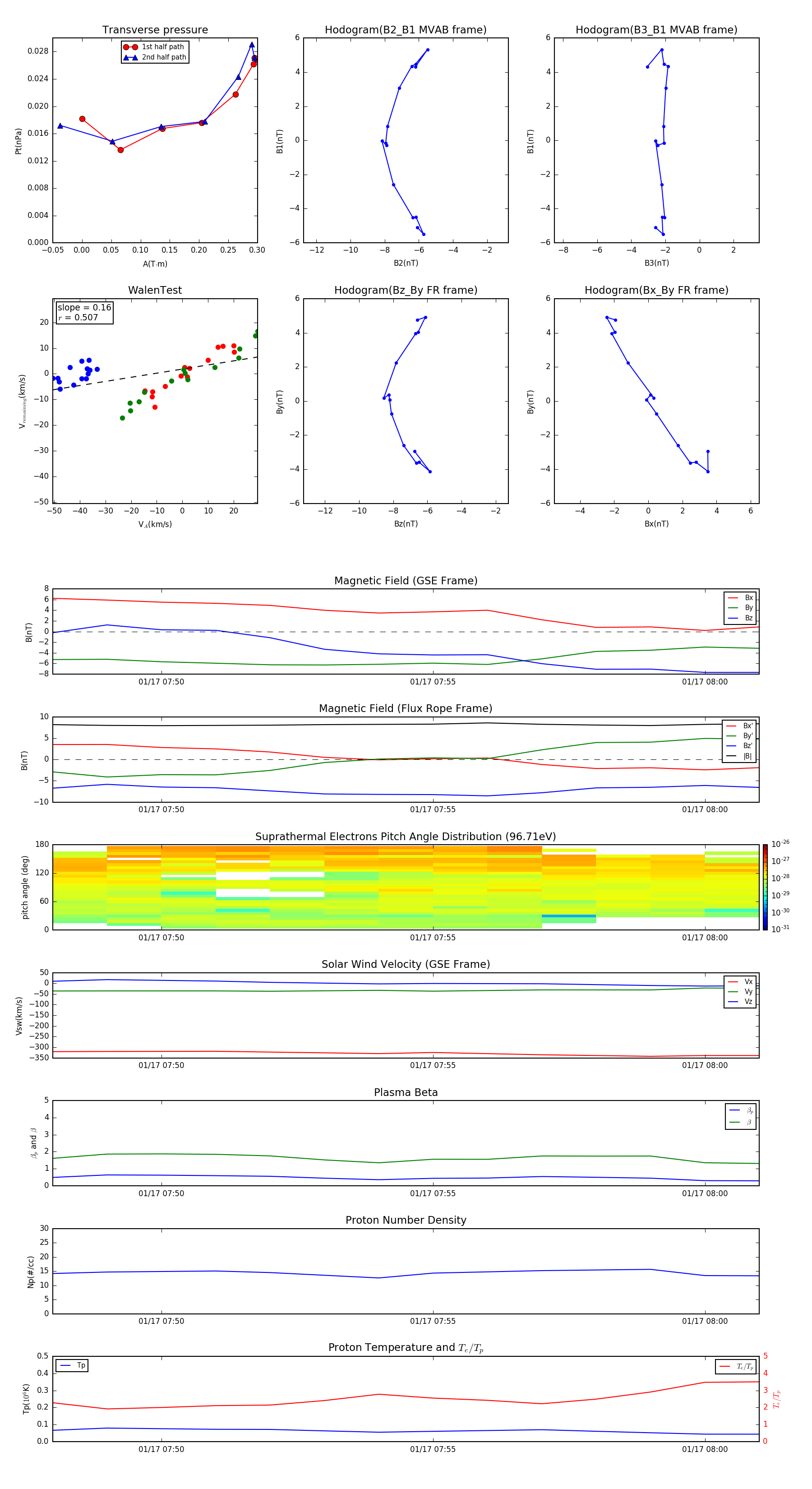Click the 'A(T·m)' x-axis label

click(x=155, y=264)
